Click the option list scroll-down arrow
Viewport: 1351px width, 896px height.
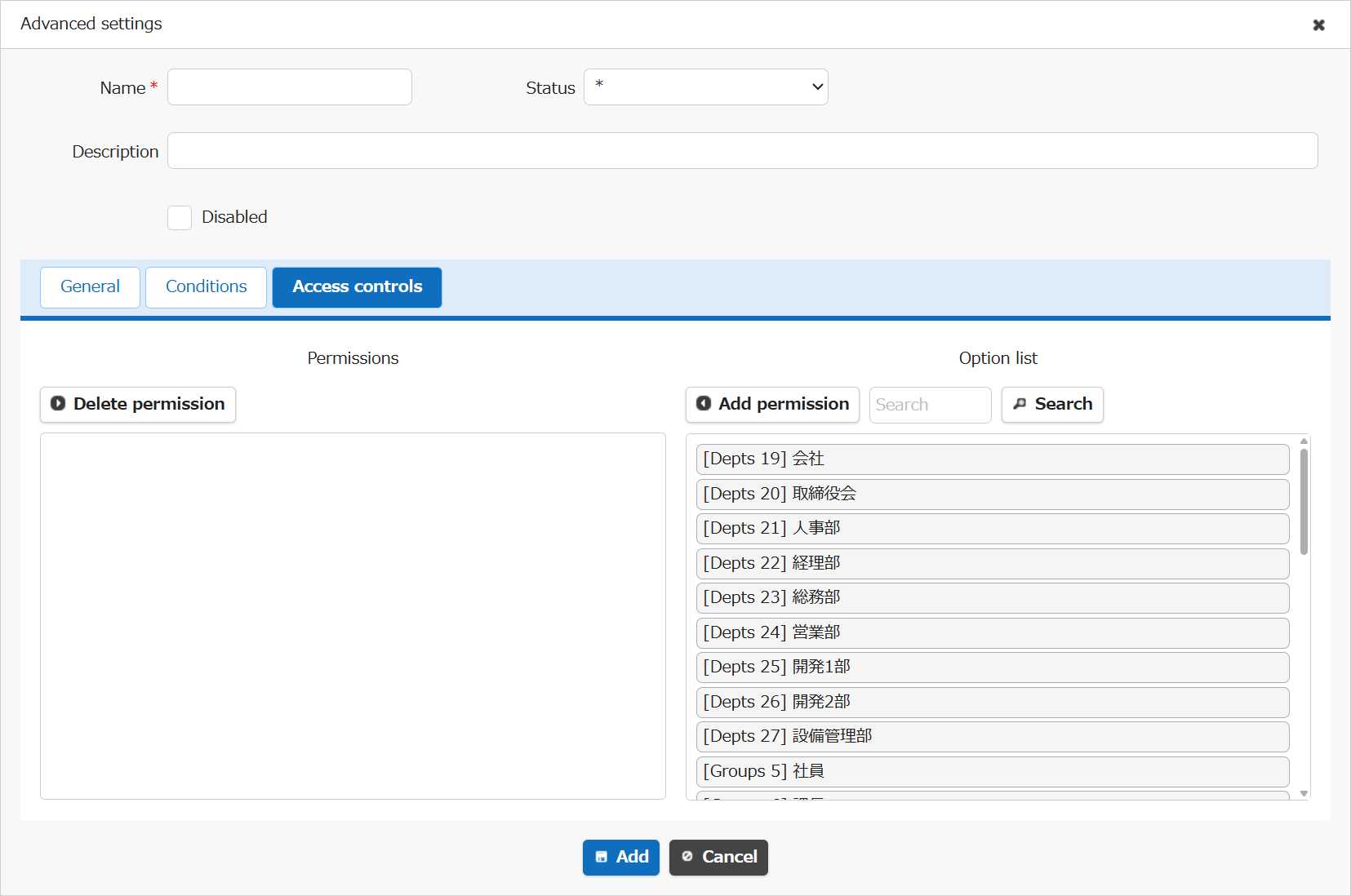coord(1304,793)
